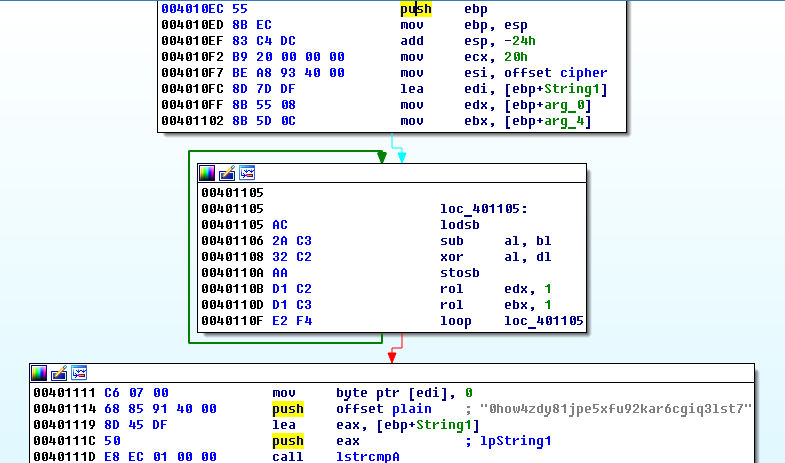Select the xor mnemonic
This screenshot has width=785, height=463.
pyautogui.click(x=452, y=257)
